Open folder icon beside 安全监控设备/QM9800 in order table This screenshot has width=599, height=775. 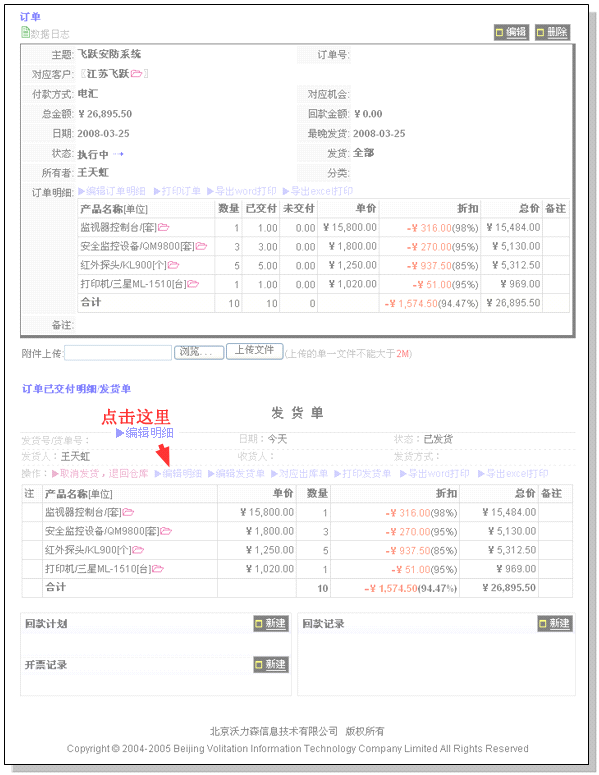[201, 246]
